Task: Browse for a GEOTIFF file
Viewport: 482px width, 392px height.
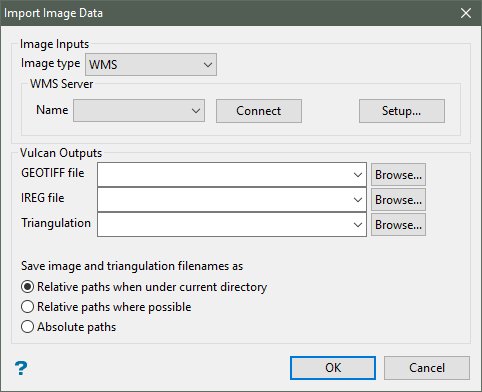Action: pos(398,175)
